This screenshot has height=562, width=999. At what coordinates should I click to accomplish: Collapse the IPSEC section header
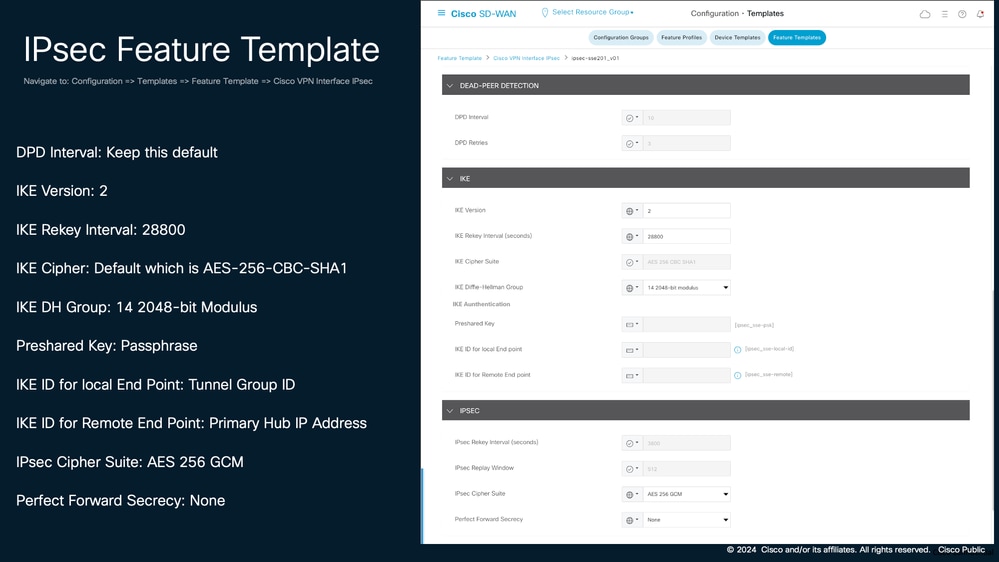[x=705, y=410]
